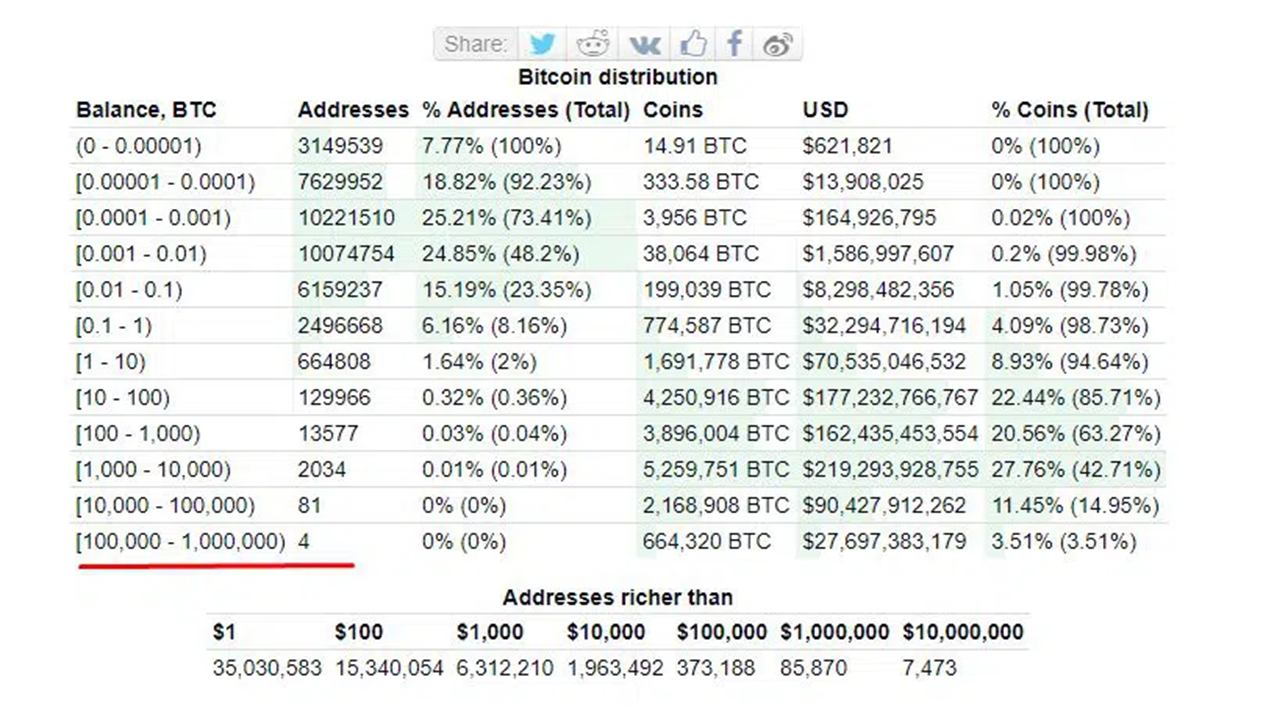1288x716 pixels.
Task: Click the Addresses richer than title
Action: tap(618, 598)
